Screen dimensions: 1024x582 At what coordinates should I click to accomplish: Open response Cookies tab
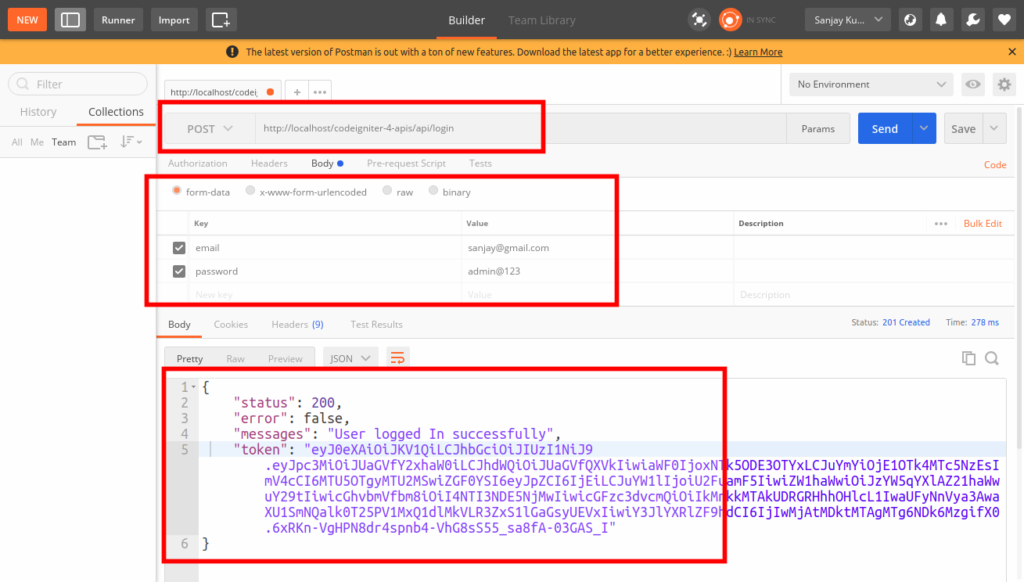pyautogui.click(x=231, y=324)
